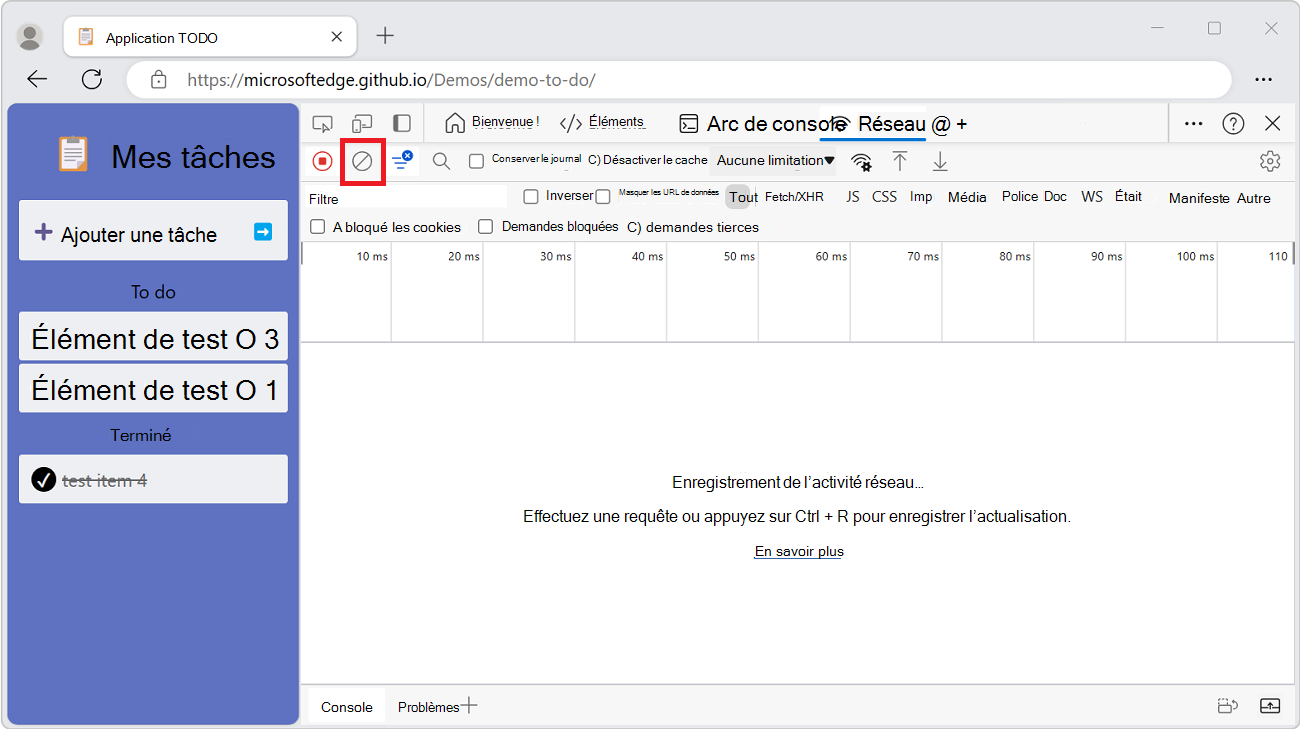Select the Tout filter type
The image size is (1300, 729).
743,197
